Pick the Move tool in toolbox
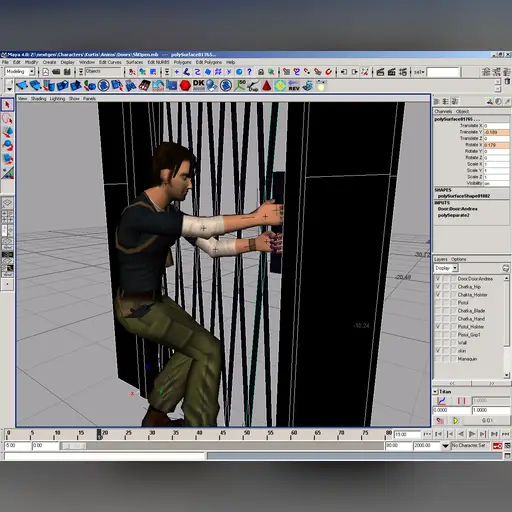 point(7,132)
